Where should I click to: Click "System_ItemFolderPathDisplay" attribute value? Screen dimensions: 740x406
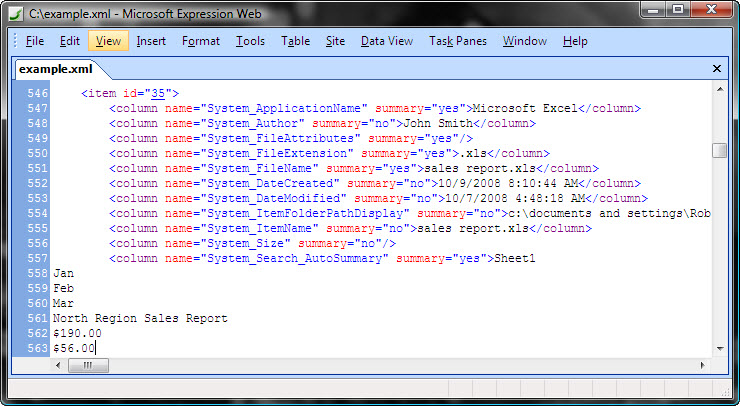[x=305, y=213]
